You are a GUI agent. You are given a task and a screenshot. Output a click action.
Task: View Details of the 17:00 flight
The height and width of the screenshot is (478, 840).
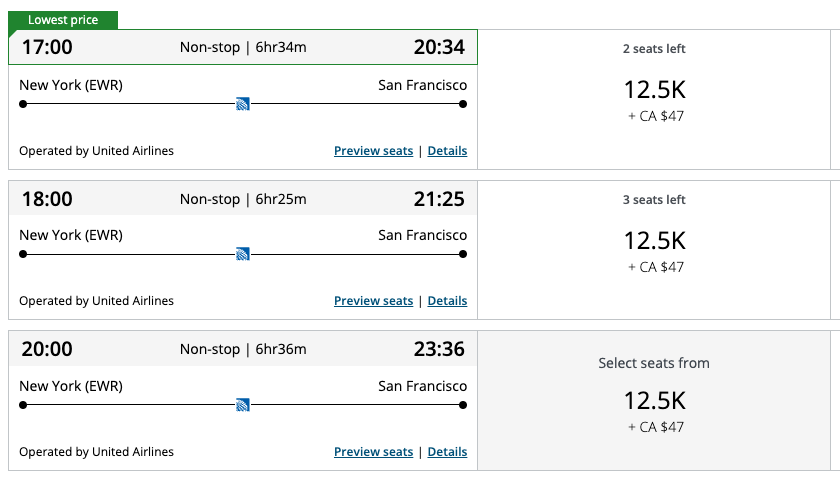(447, 151)
